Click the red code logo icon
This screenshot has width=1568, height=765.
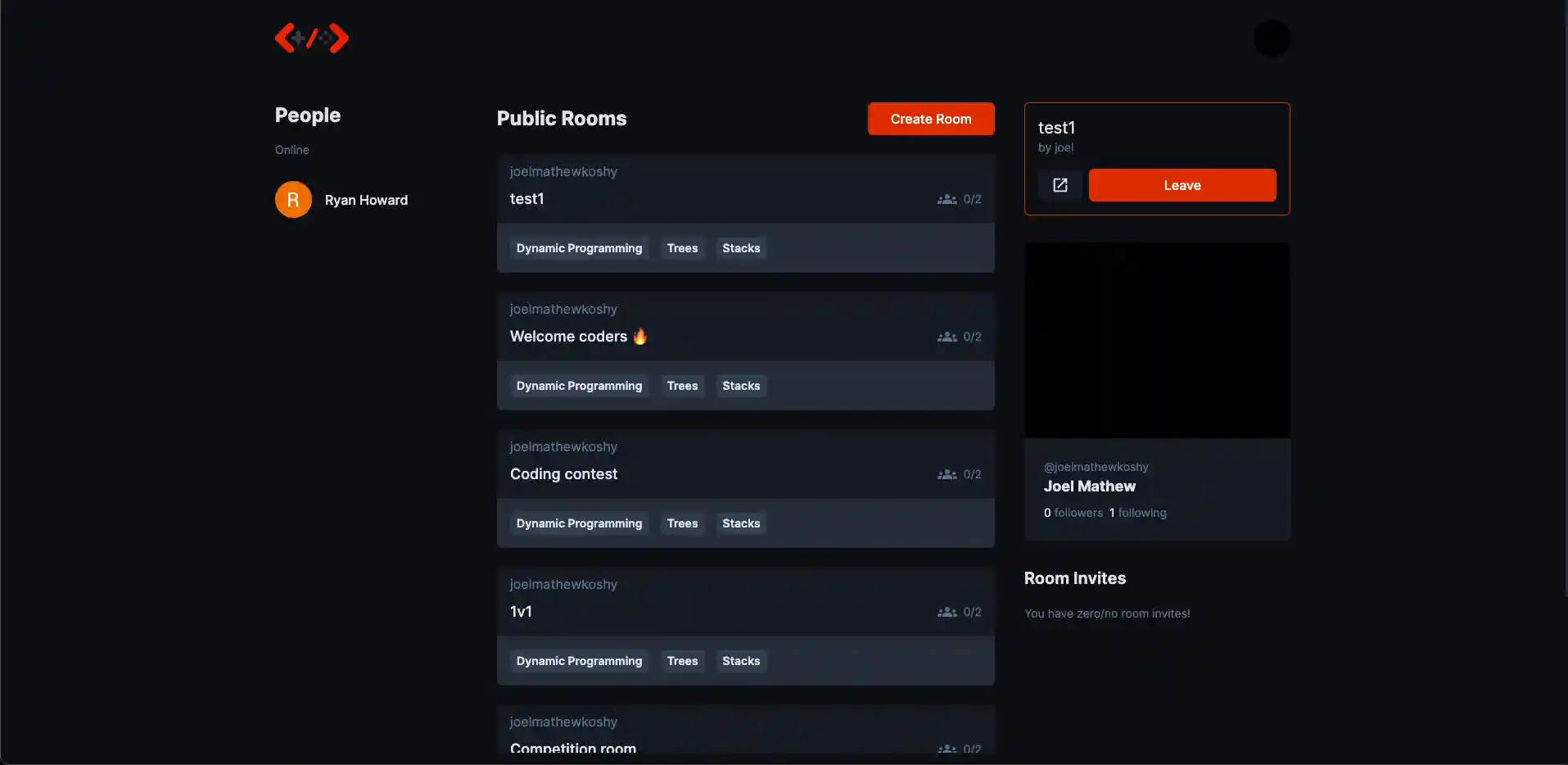coord(312,38)
